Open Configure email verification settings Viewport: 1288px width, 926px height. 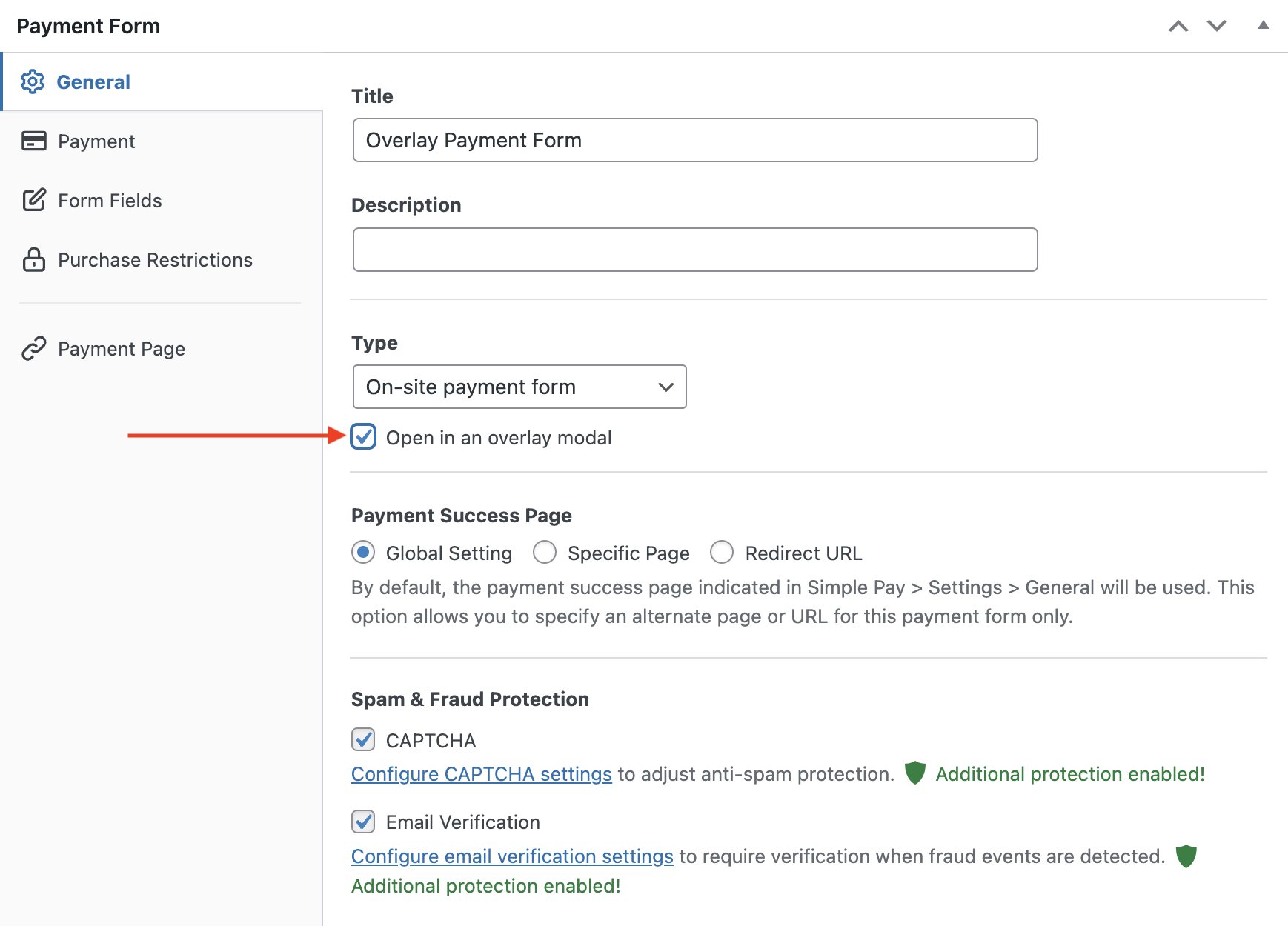tap(512, 856)
